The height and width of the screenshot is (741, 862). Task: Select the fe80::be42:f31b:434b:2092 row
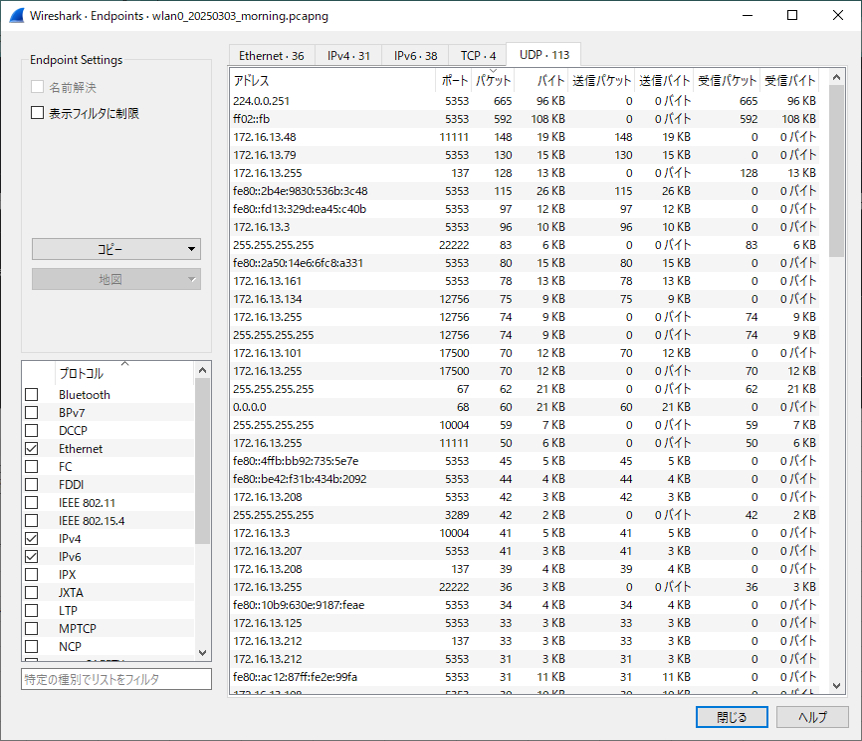pos(524,479)
